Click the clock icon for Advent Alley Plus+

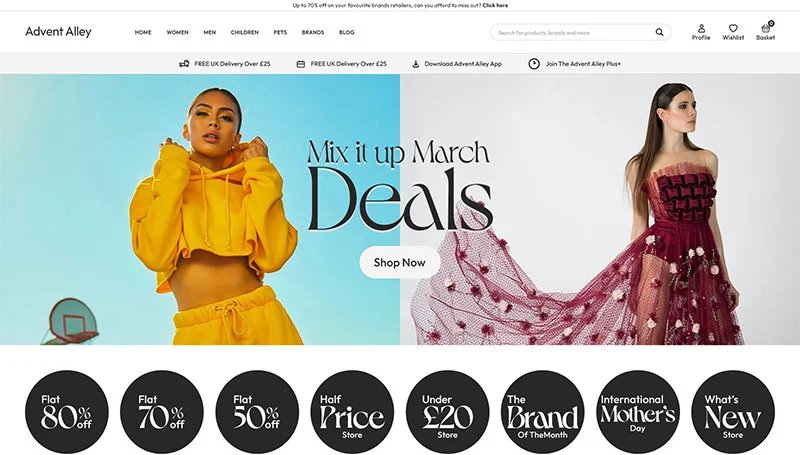pyautogui.click(x=534, y=64)
